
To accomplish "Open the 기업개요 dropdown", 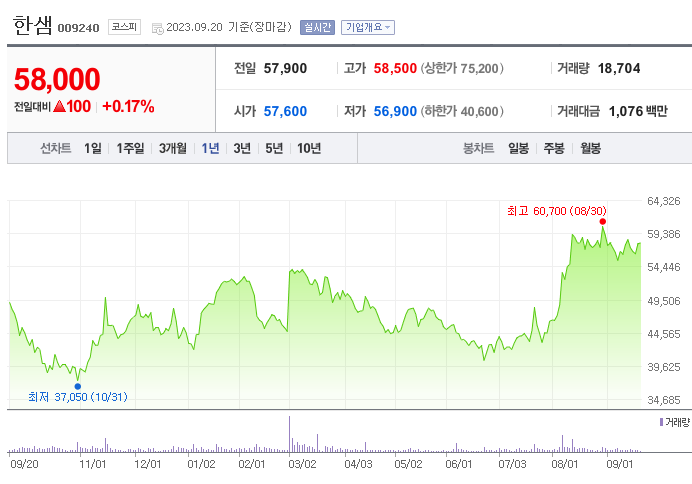I will click(368, 27).
